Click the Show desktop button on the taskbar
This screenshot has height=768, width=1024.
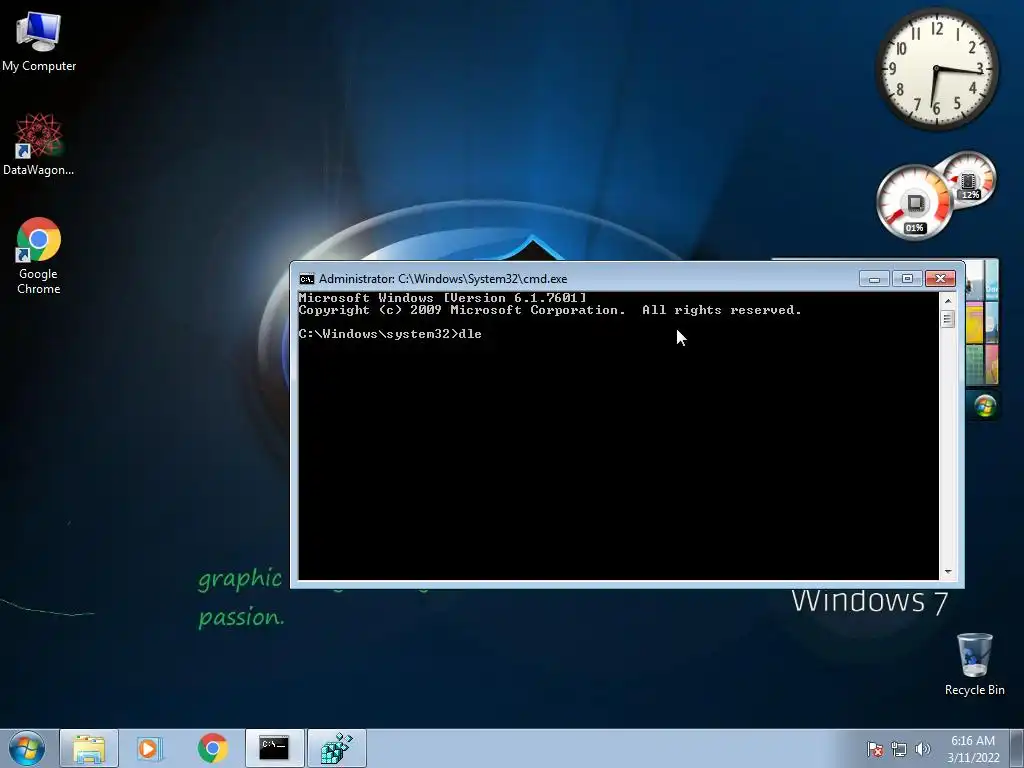tap(1017, 748)
